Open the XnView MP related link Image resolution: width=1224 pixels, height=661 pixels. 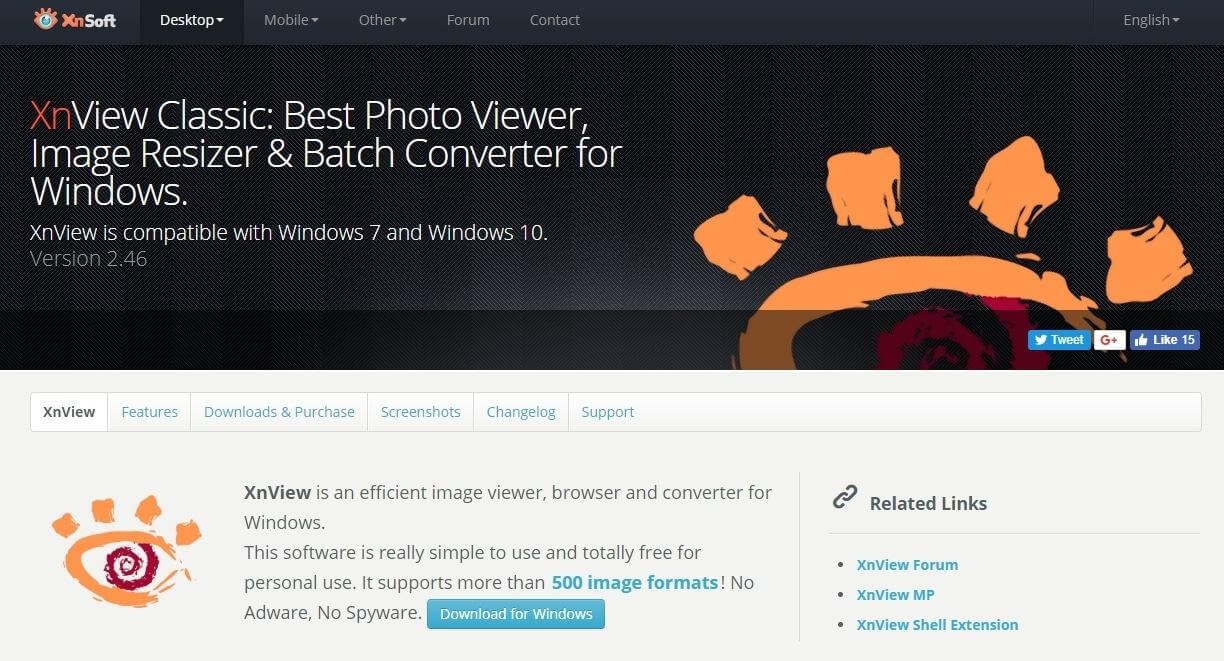[x=895, y=594]
